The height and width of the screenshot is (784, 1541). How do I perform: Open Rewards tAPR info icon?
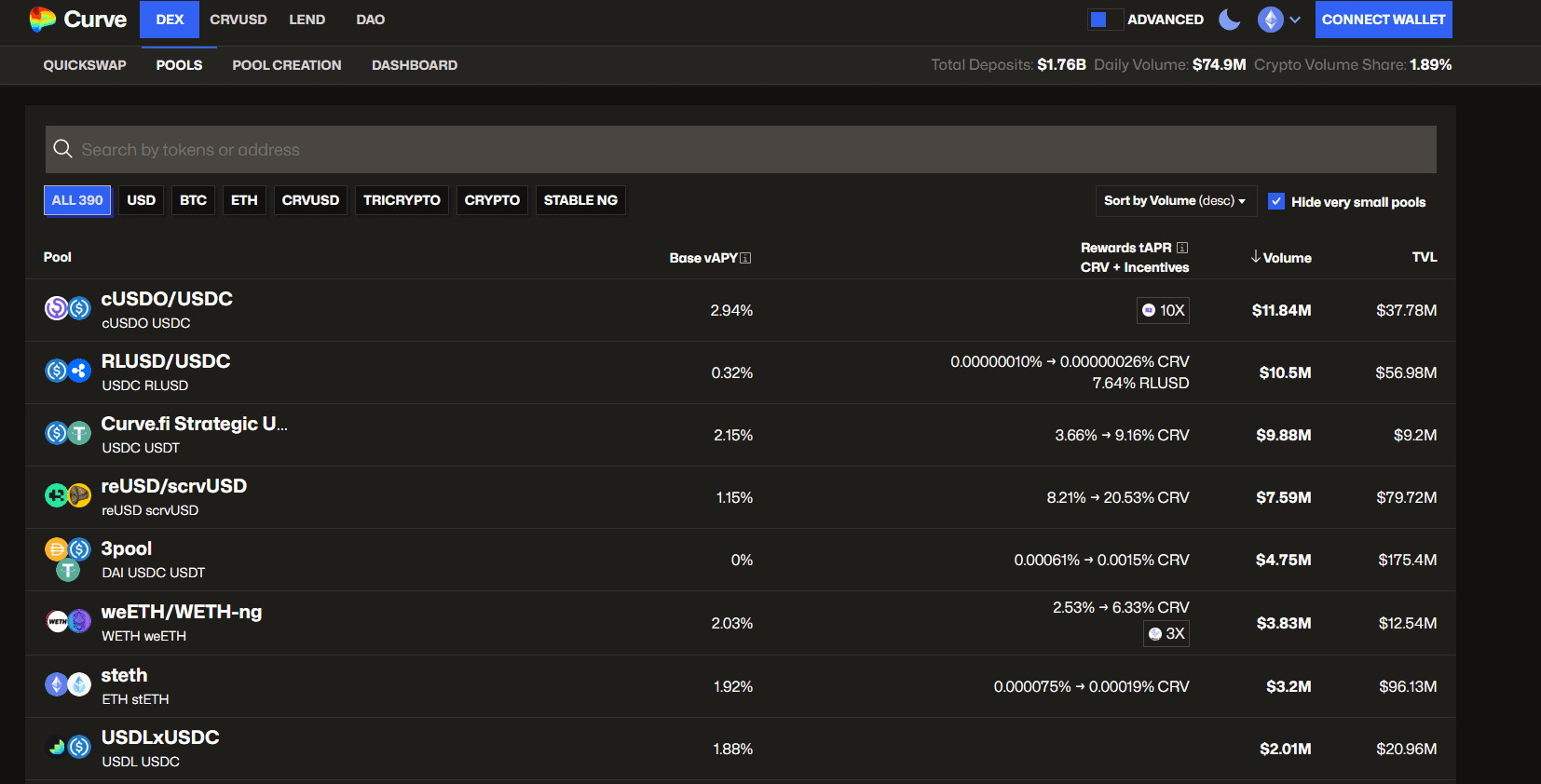click(x=1182, y=248)
